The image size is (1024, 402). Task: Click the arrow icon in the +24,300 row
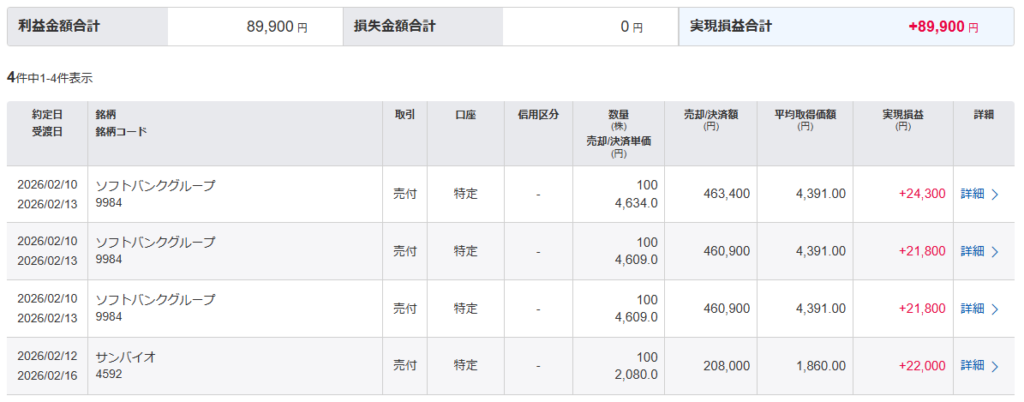point(995,194)
